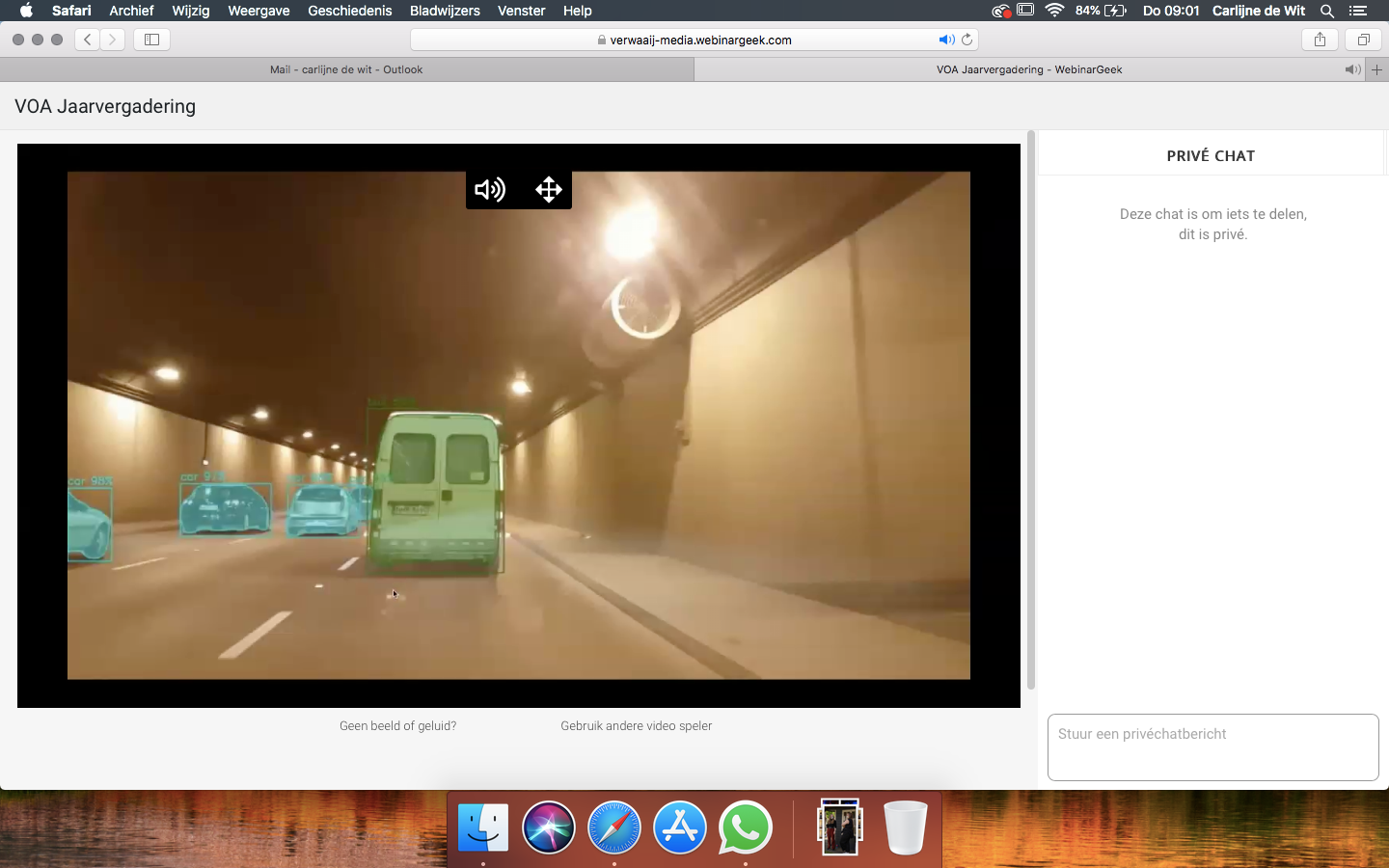Open App Store from the Dock
The width and height of the screenshot is (1389, 868).
click(680, 827)
